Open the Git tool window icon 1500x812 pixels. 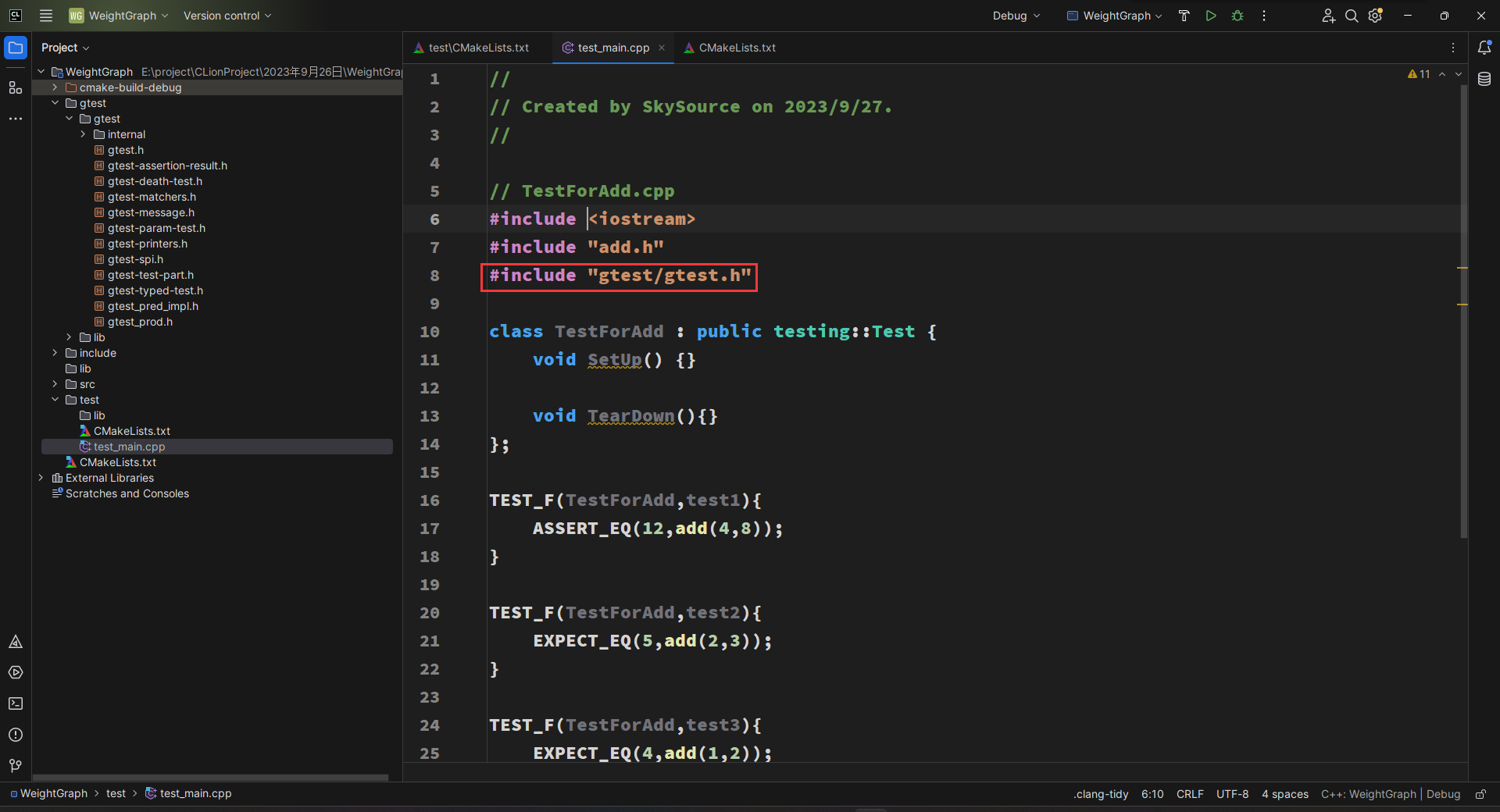[16, 766]
